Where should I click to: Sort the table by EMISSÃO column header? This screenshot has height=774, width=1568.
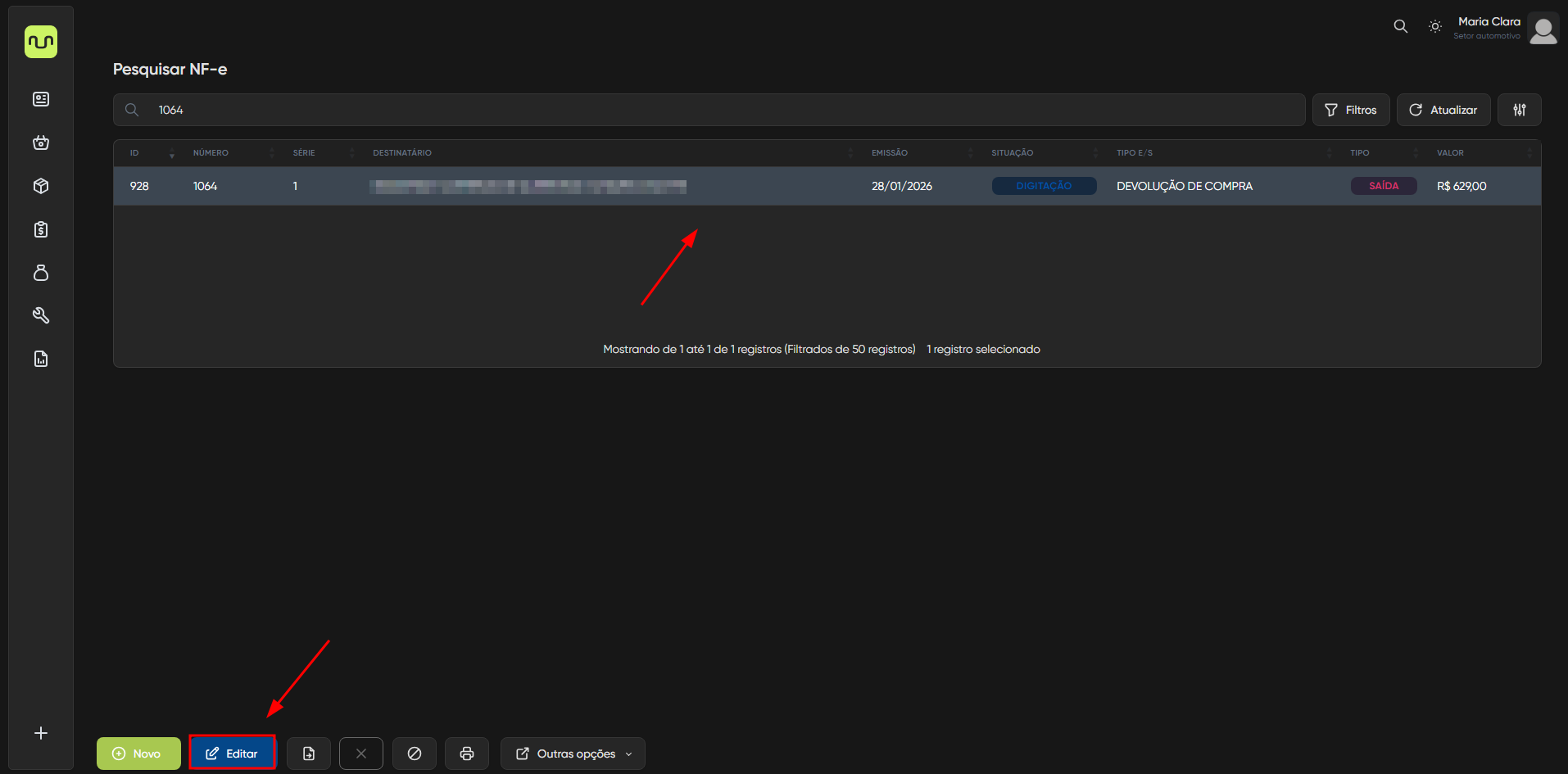pos(890,153)
